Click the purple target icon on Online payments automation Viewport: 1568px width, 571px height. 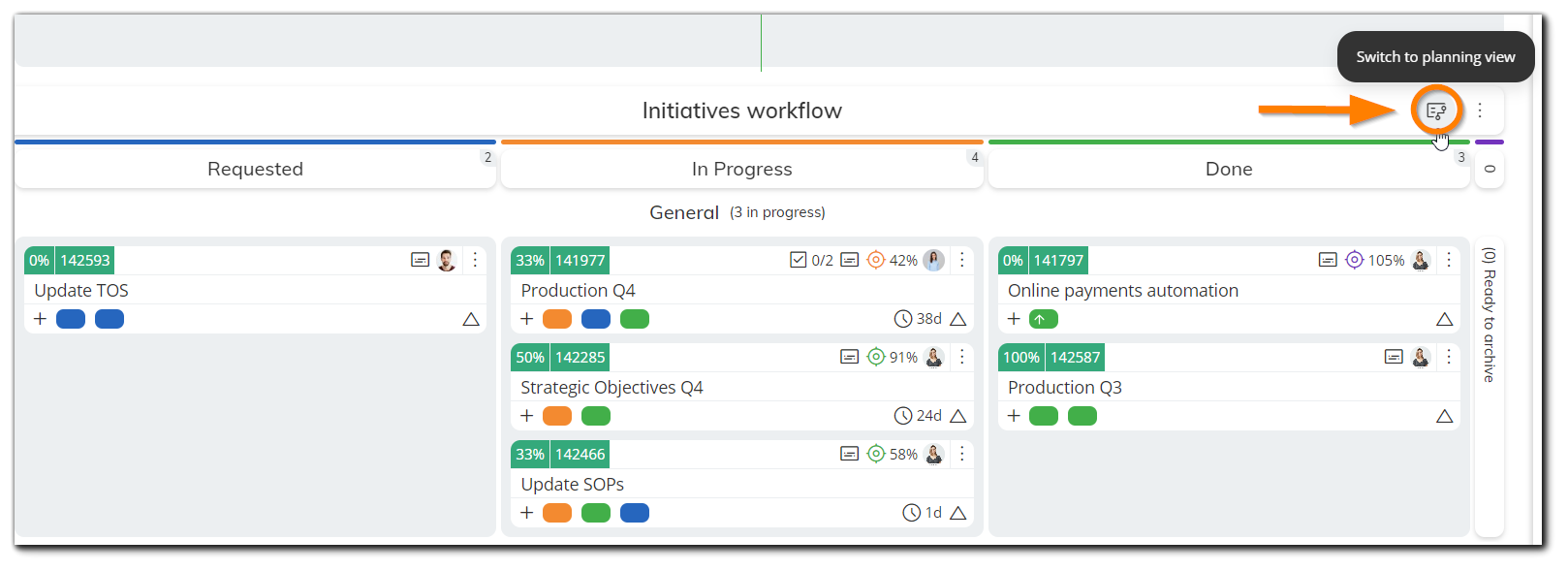coord(1355,260)
